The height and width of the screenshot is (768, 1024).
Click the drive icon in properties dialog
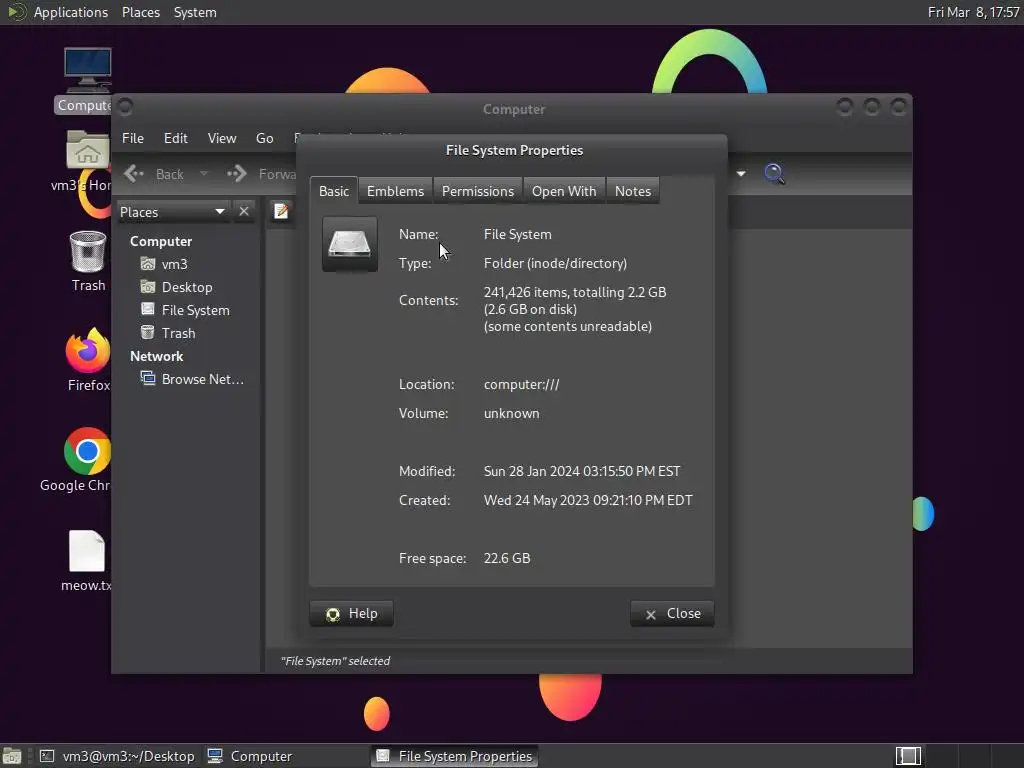tap(350, 244)
